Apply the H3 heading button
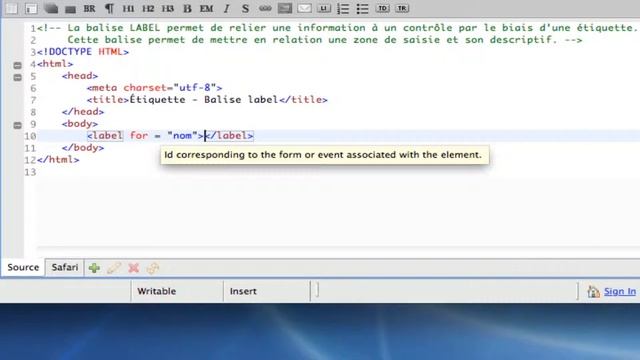This screenshot has width=640, height=360. [168, 9]
